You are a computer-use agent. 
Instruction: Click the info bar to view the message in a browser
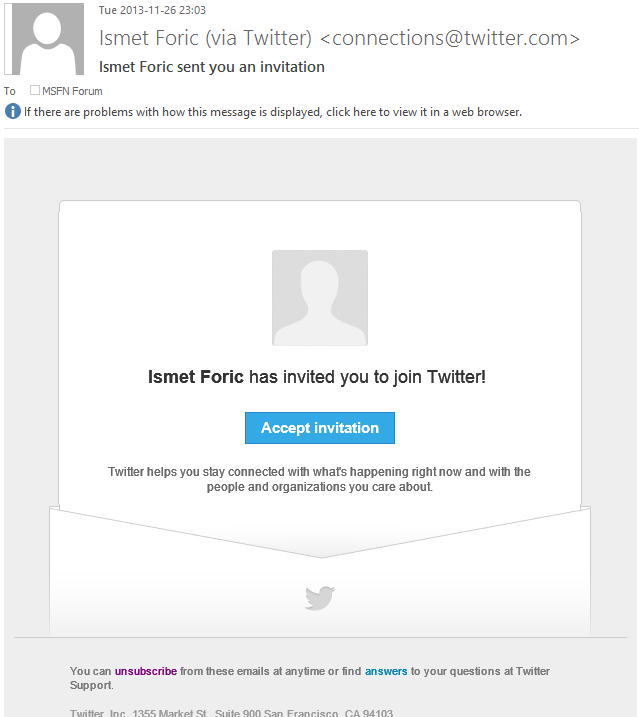coord(273,112)
